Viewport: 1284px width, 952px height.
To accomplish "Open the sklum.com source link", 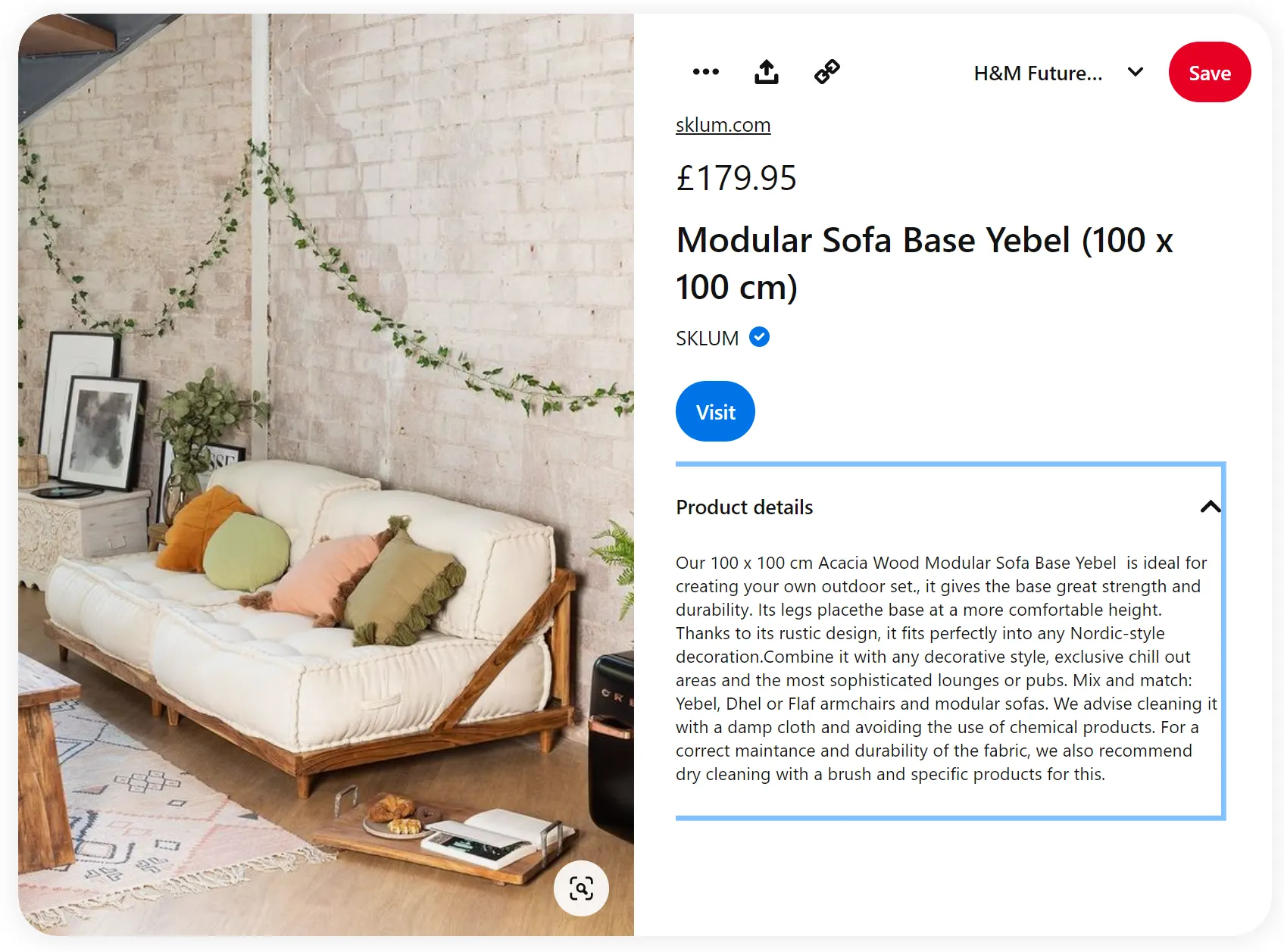I will [723, 125].
